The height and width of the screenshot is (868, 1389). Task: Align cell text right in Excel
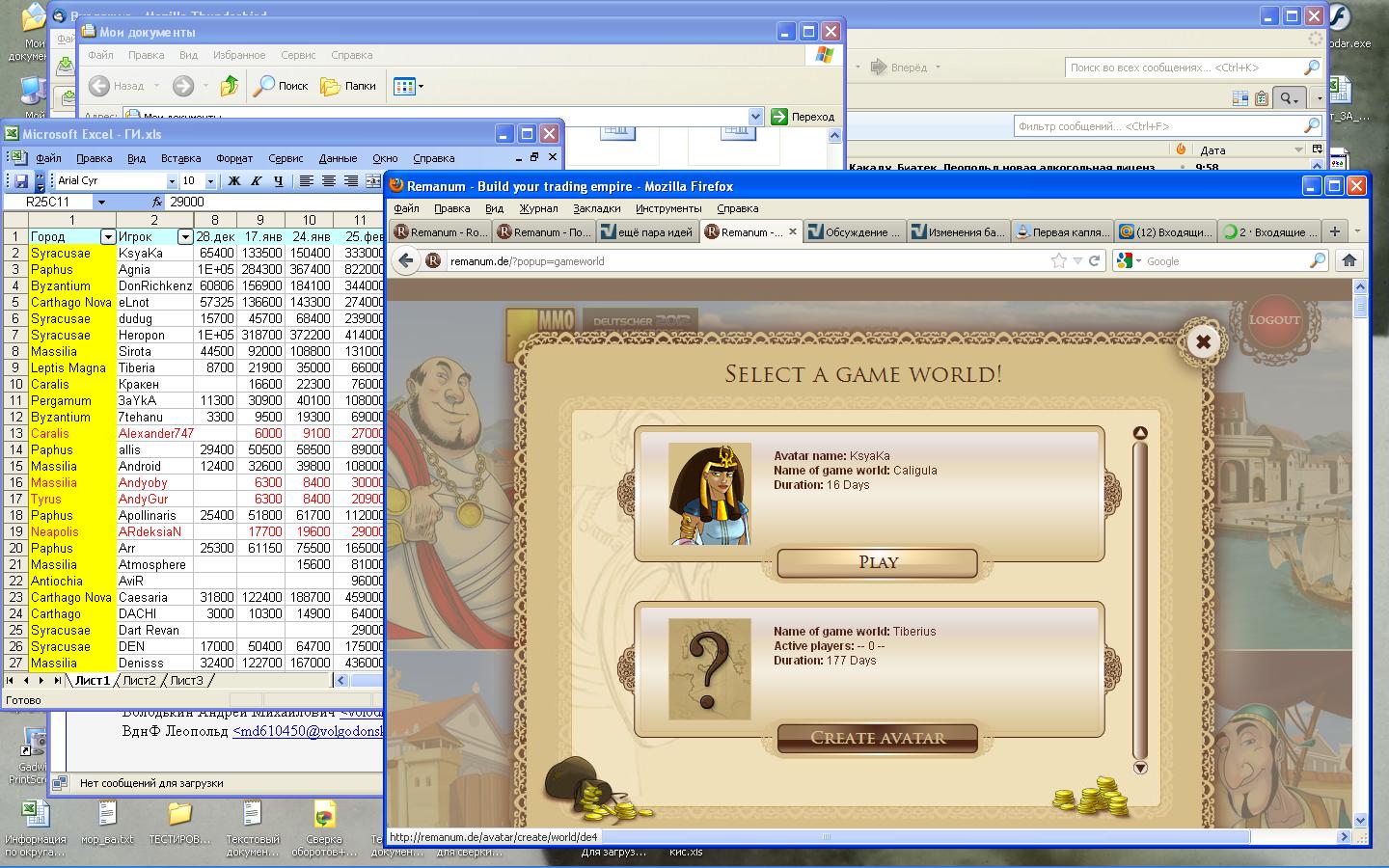(x=350, y=180)
